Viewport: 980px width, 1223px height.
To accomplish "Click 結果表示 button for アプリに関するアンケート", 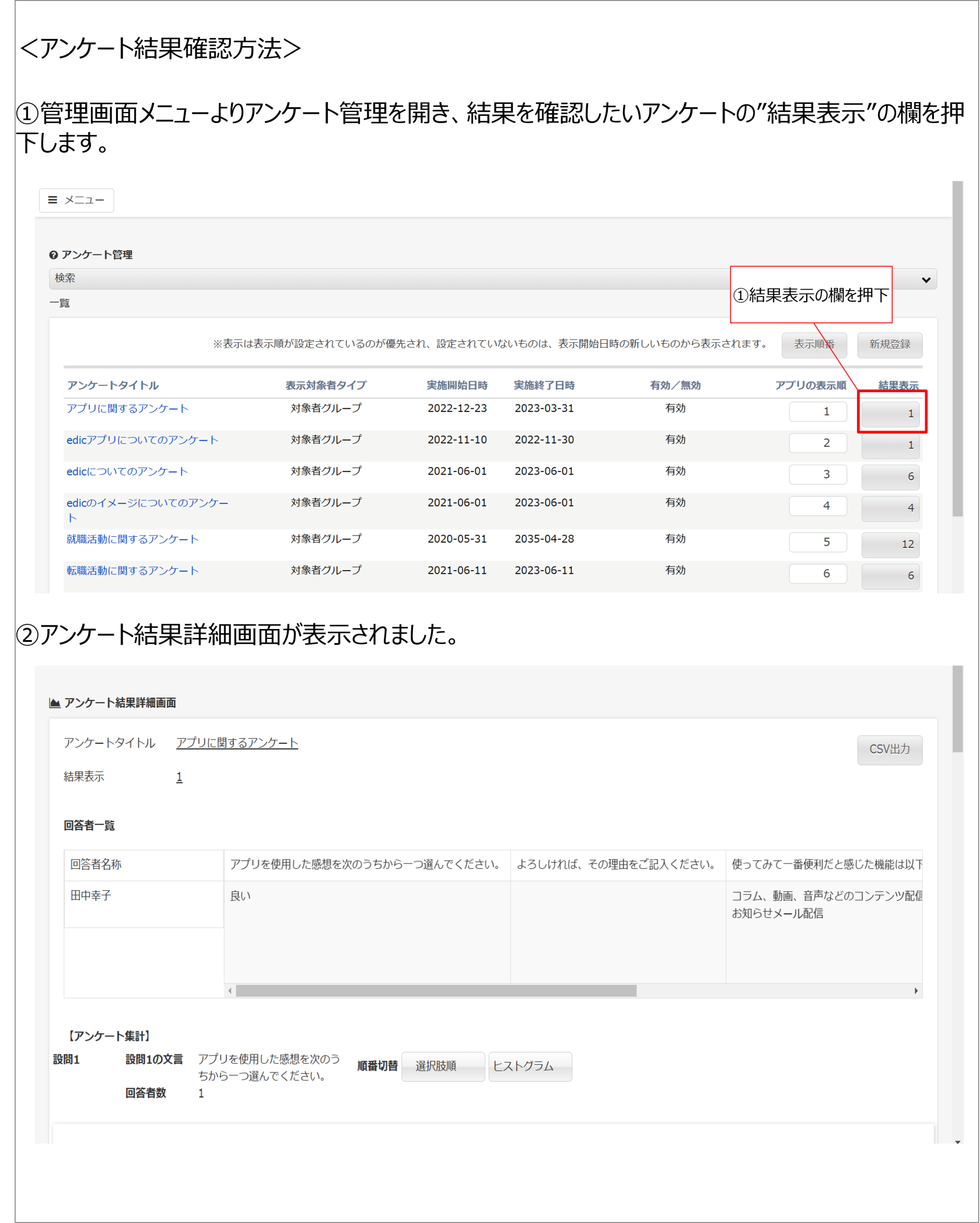I will (x=891, y=414).
